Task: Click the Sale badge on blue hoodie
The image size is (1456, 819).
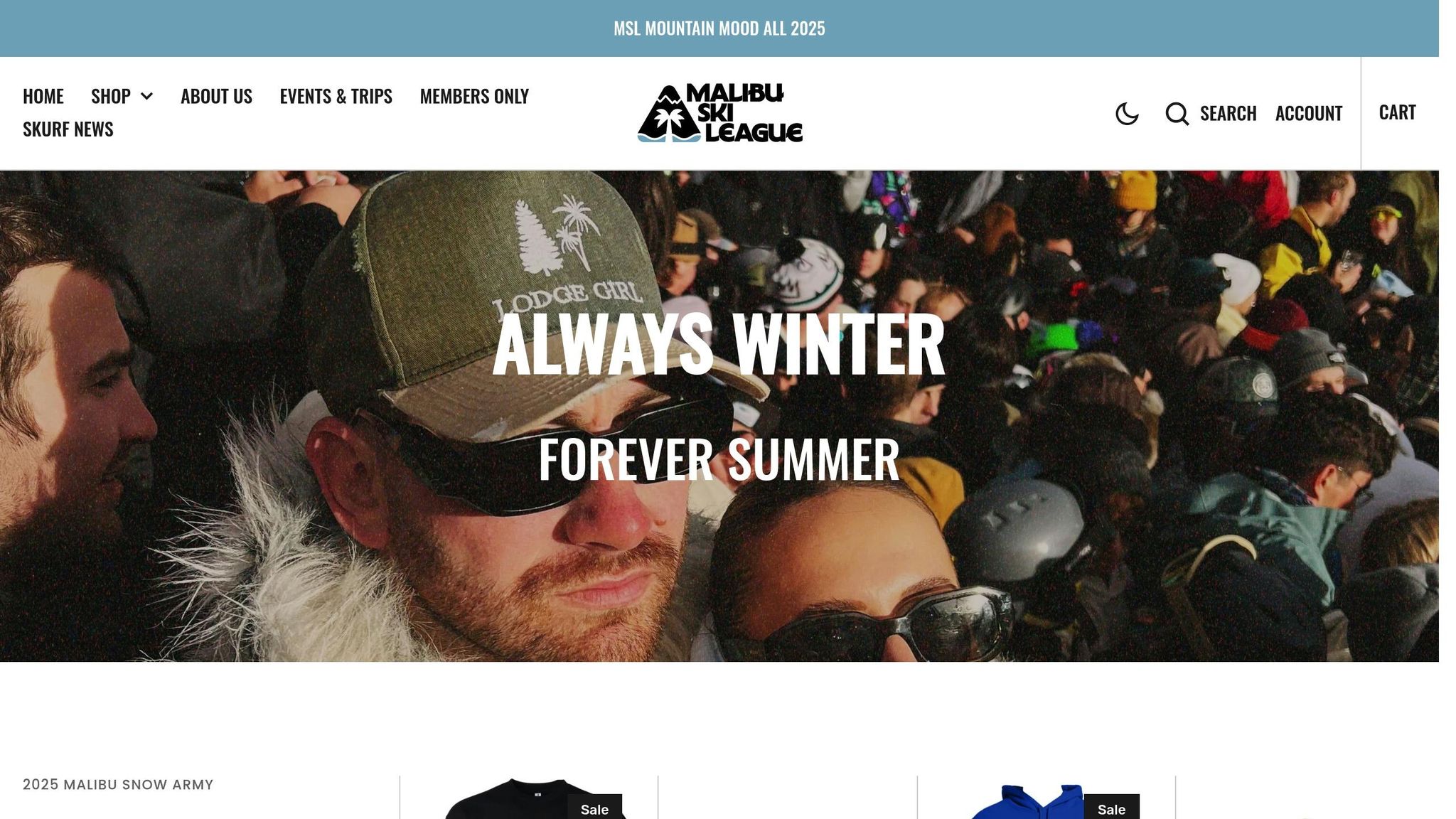Action: (x=1111, y=808)
